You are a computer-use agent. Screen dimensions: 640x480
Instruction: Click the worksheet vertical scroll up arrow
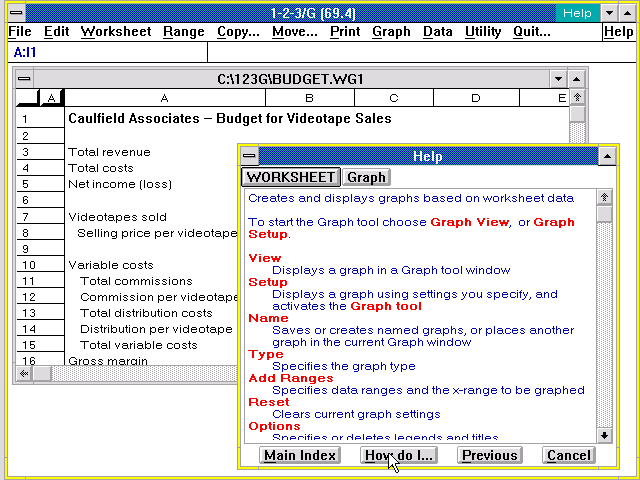tap(577, 98)
